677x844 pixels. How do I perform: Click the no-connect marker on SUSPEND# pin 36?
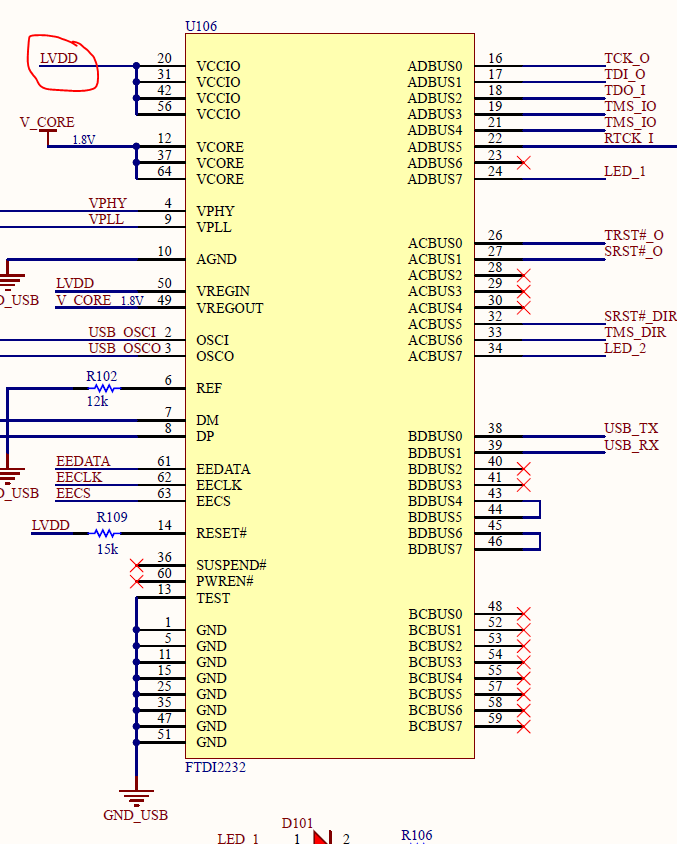(x=137, y=565)
